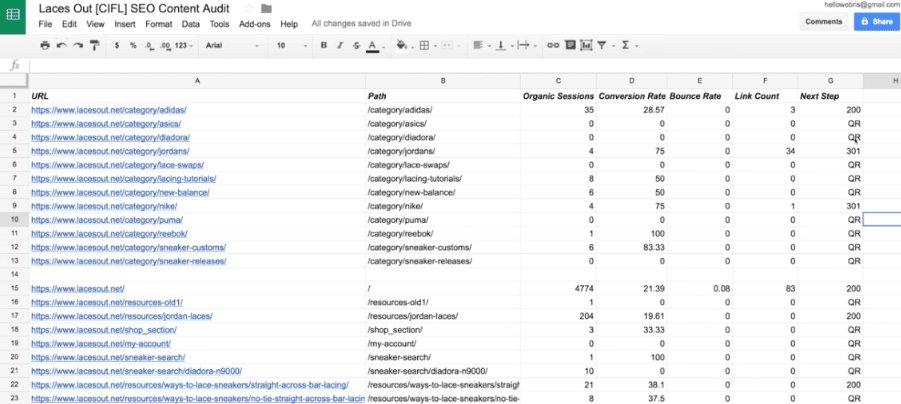Image resolution: width=901 pixels, height=404 pixels.
Task: Insert a link with chain icon
Action: [553, 45]
